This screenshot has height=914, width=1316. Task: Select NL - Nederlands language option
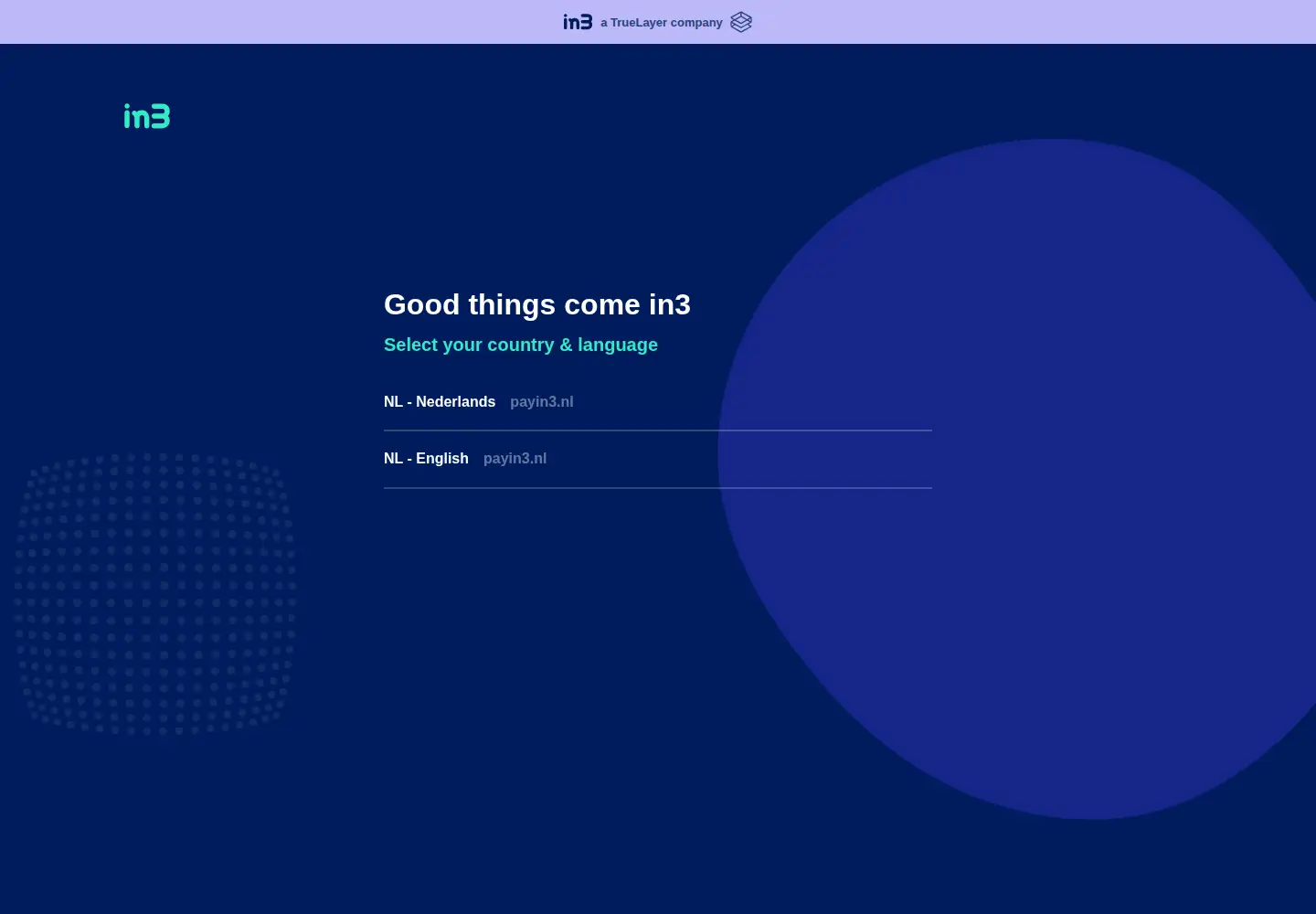coord(658,402)
